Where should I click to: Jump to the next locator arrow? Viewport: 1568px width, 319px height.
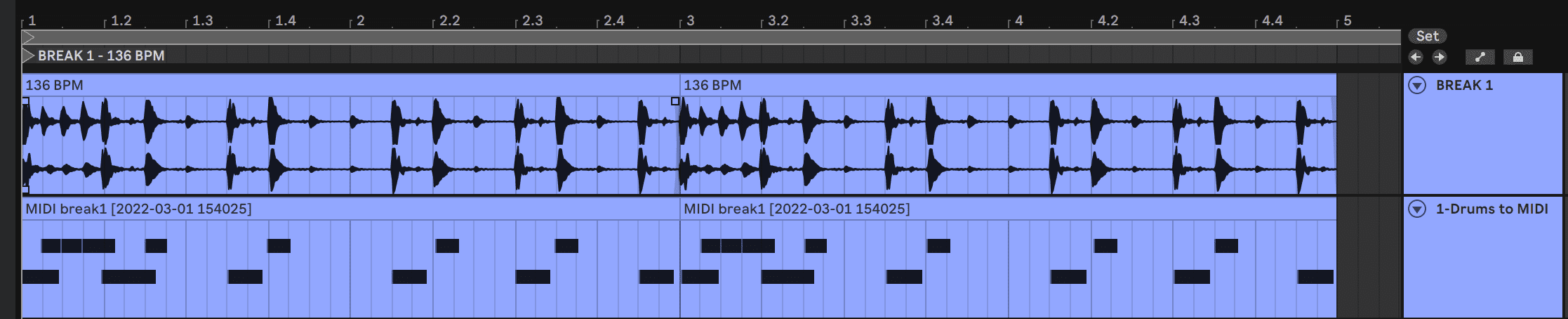click(1439, 57)
